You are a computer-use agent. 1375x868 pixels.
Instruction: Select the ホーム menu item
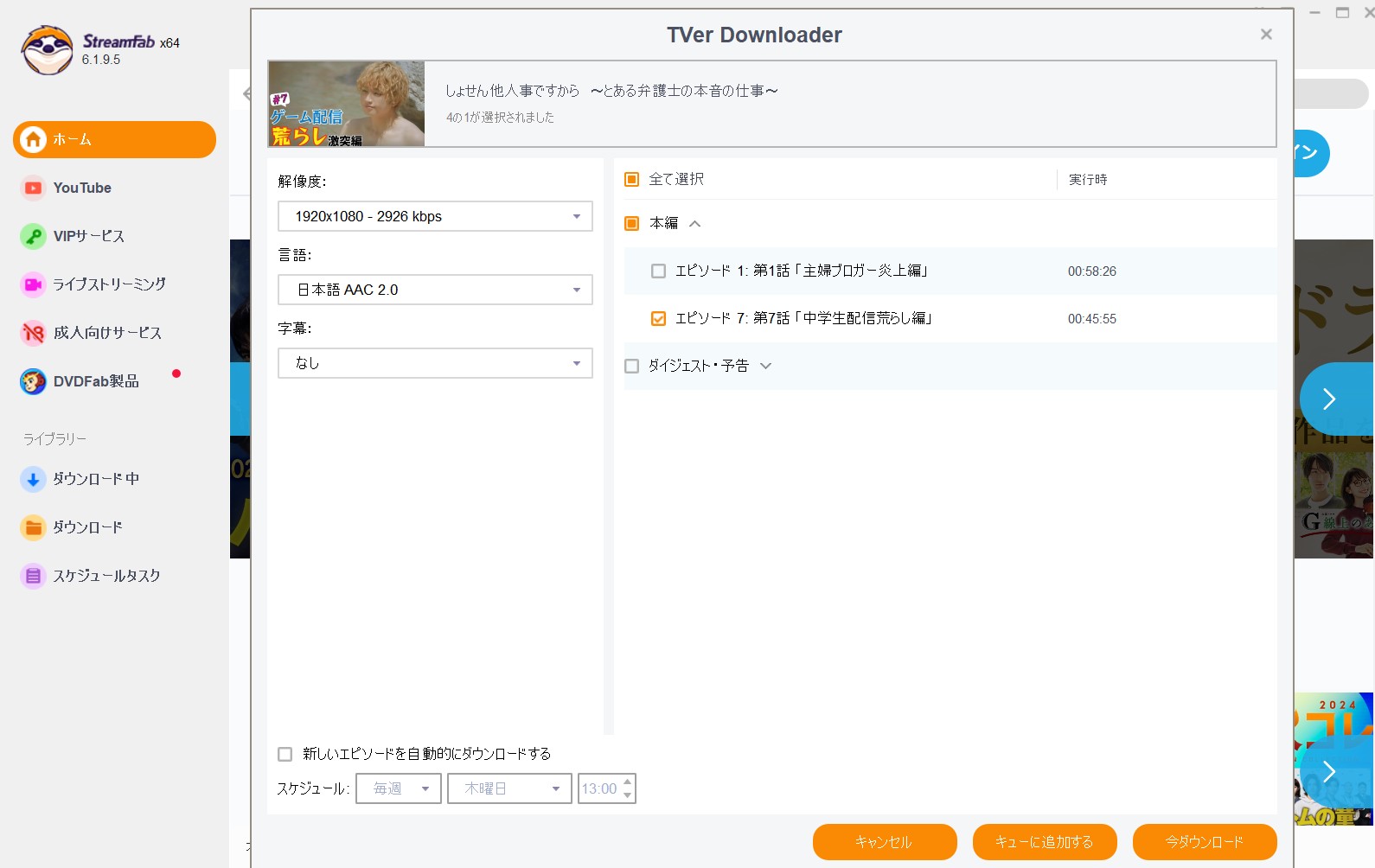click(114, 139)
